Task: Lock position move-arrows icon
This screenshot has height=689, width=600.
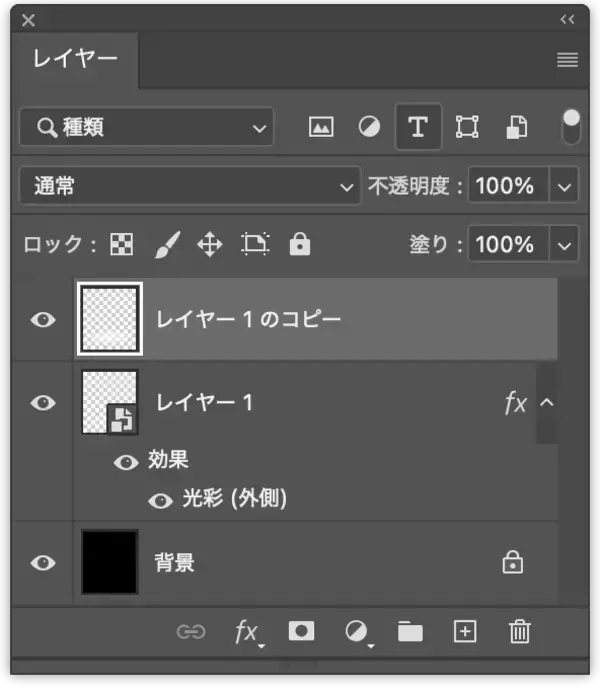Action: tap(210, 244)
